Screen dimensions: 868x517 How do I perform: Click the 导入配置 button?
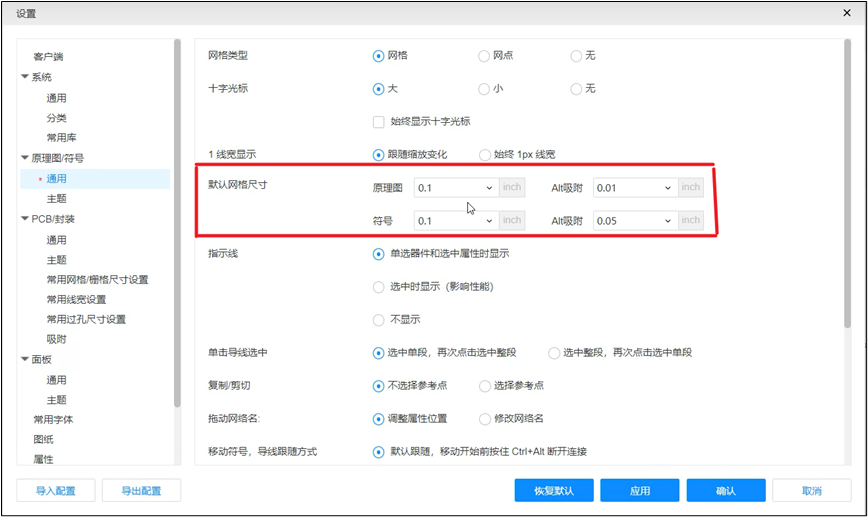pos(56,490)
